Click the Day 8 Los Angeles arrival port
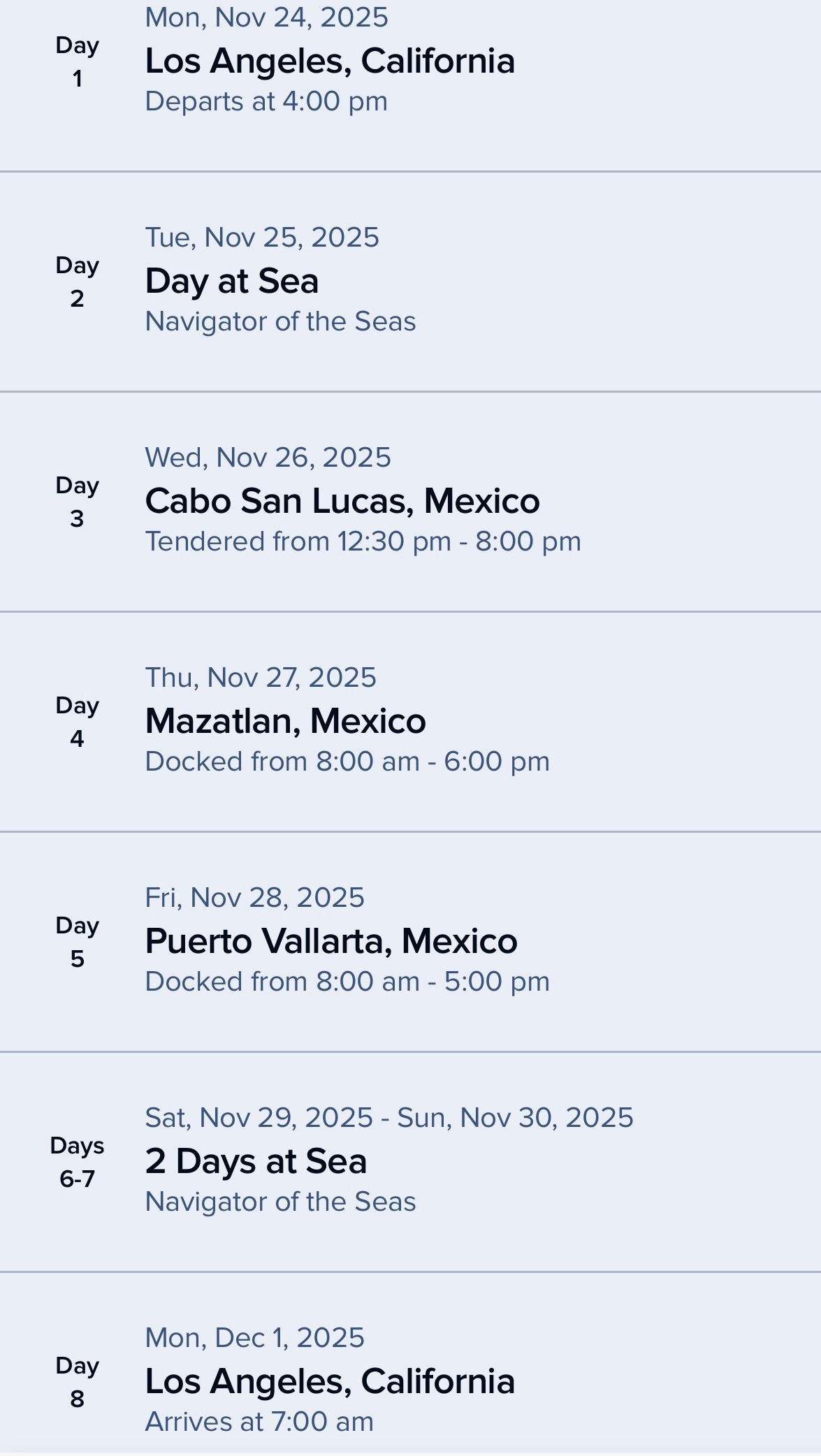This screenshot has width=821, height=1456. tap(330, 1381)
